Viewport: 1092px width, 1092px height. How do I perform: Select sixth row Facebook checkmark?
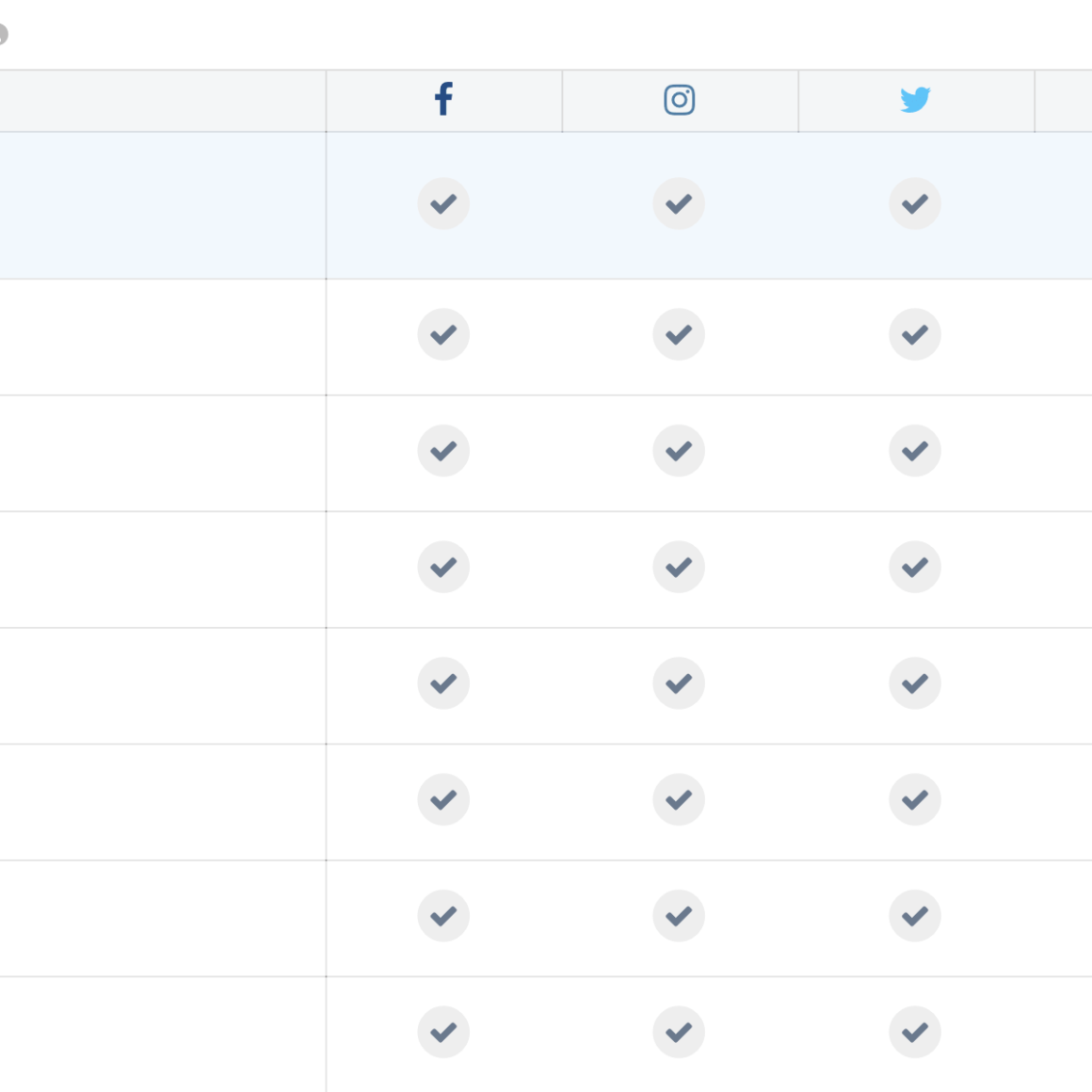(443, 799)
